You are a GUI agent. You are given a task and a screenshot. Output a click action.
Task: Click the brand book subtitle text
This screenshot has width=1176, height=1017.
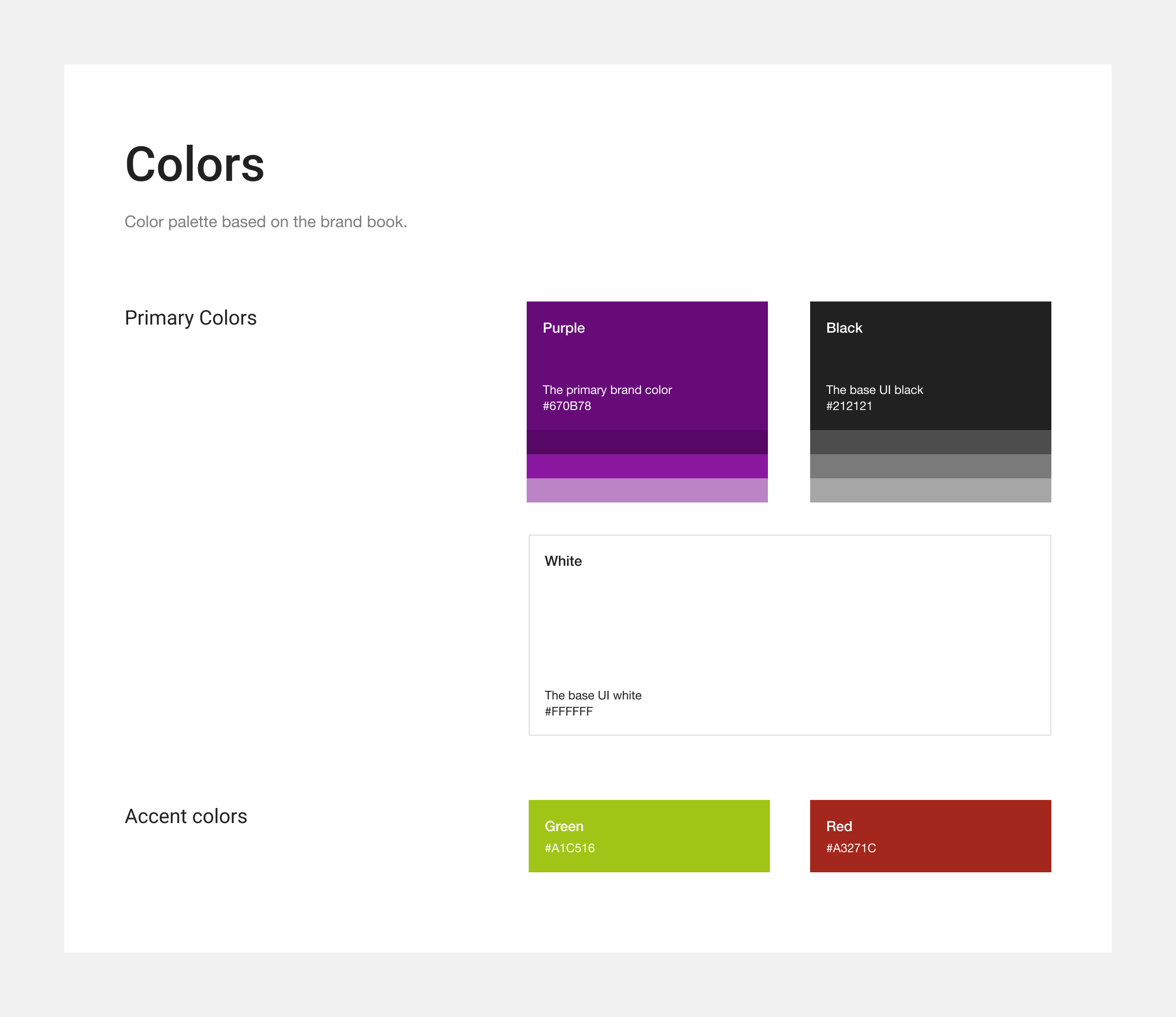click(266, 222)
